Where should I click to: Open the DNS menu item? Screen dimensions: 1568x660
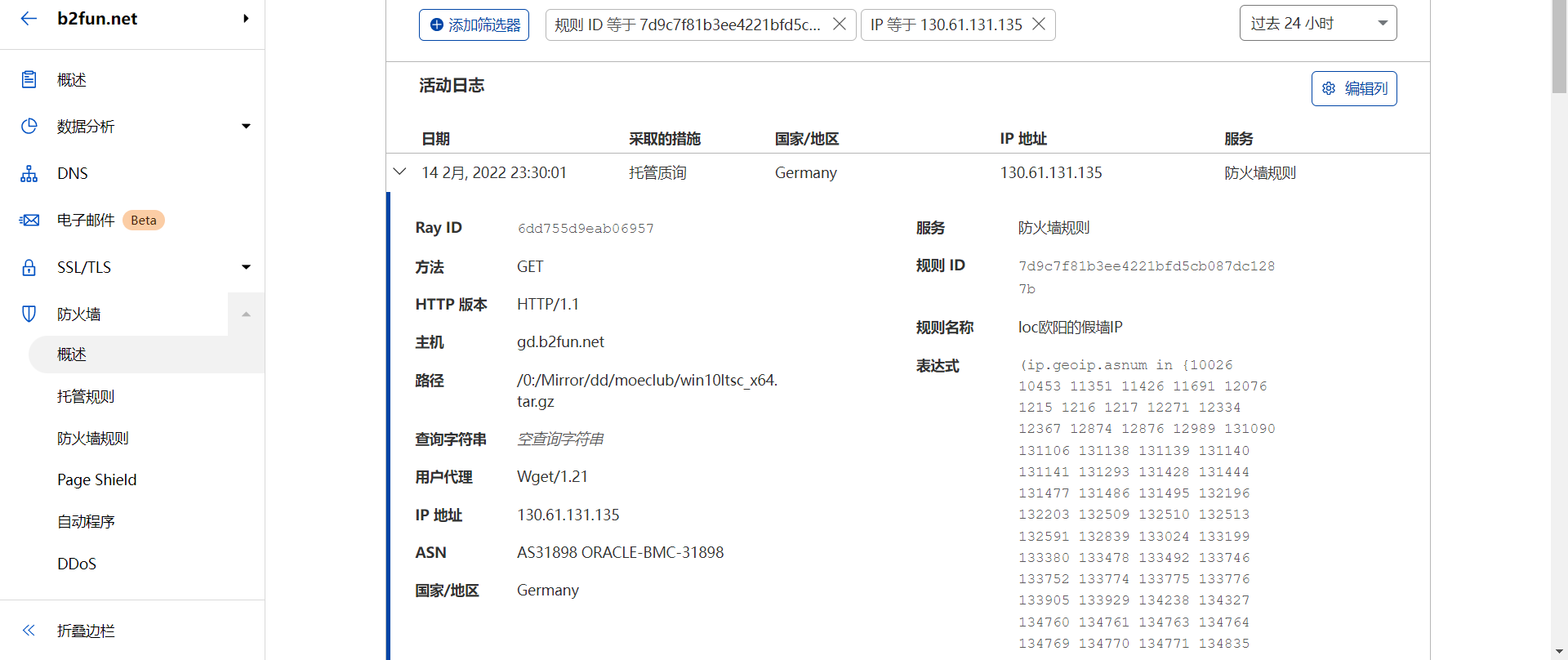[x=73, y=173]
